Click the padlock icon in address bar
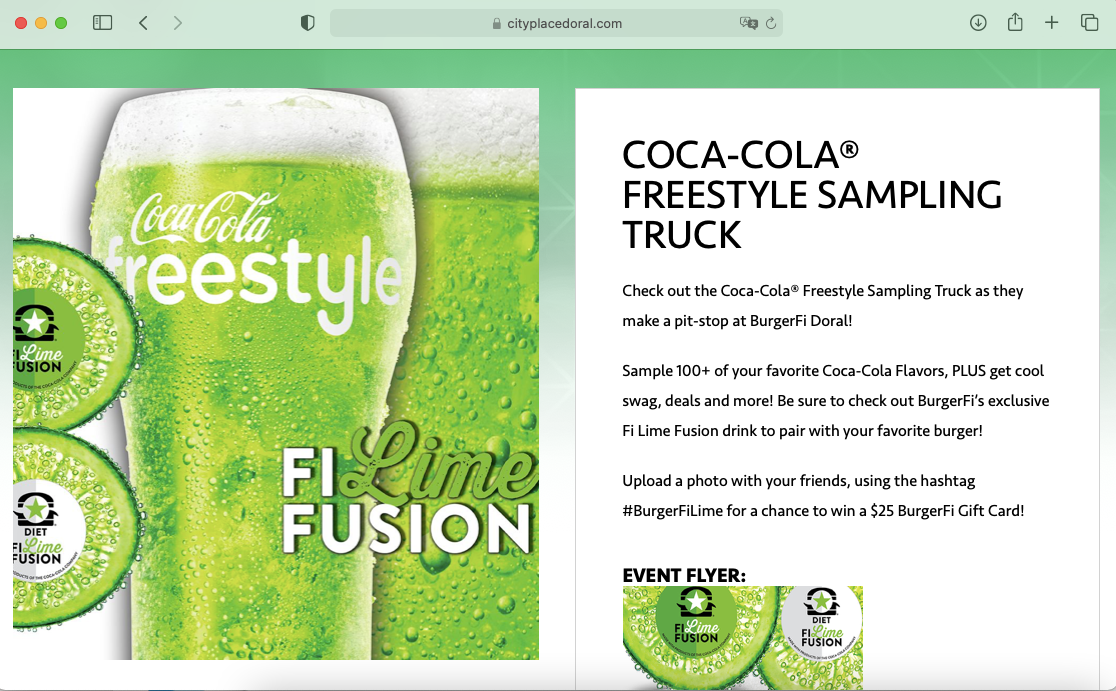Screen dimensions: 1116x691 click(497, 23)
